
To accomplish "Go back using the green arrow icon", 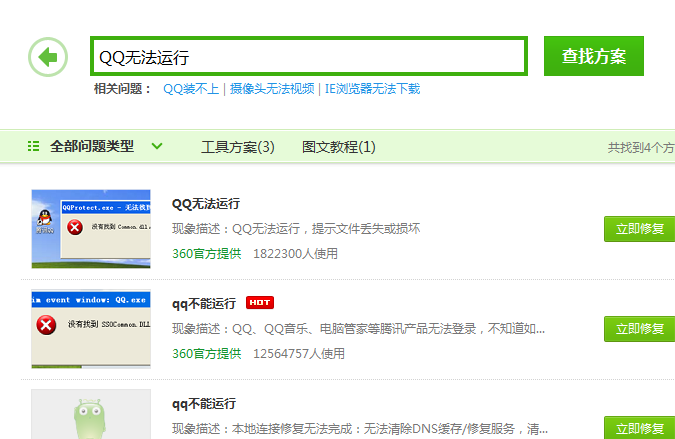I will click(48, 57).
